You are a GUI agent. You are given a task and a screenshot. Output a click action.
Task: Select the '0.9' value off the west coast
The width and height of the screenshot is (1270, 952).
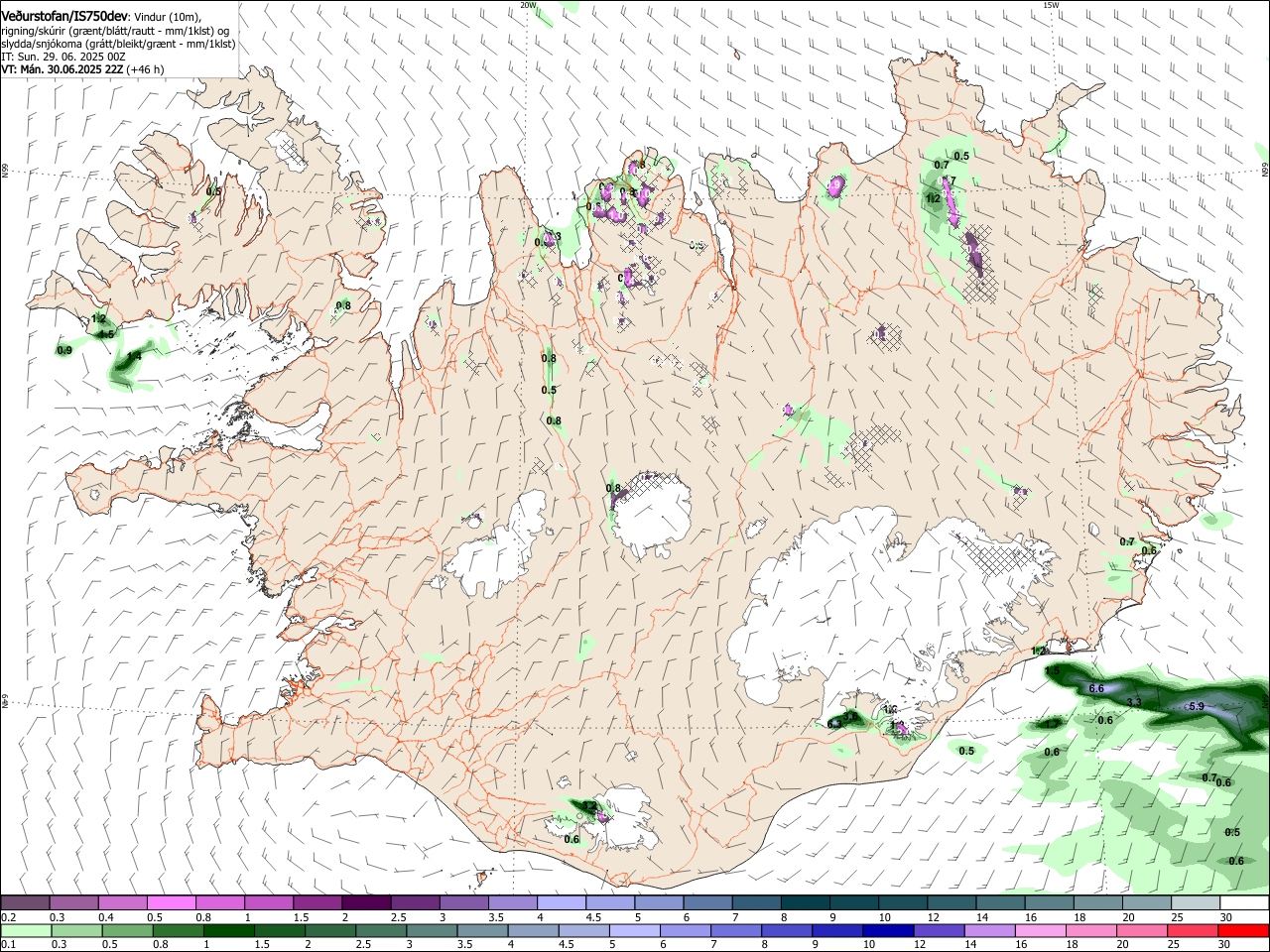click(64, 350)
